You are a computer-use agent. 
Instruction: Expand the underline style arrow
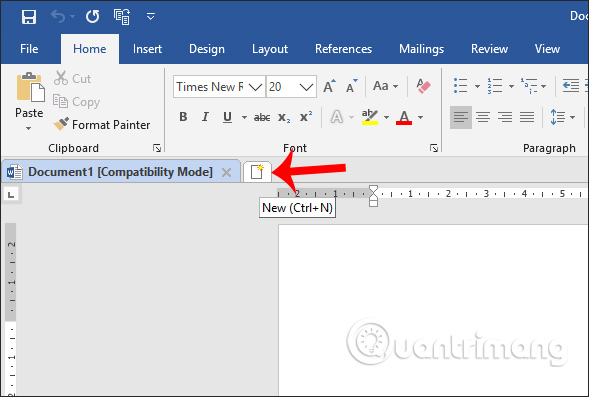[x=244, y=118]
